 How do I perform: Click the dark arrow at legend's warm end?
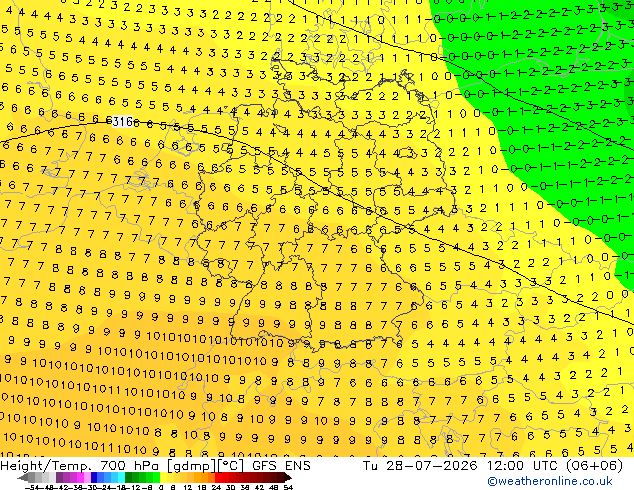(x=288, y=477)
